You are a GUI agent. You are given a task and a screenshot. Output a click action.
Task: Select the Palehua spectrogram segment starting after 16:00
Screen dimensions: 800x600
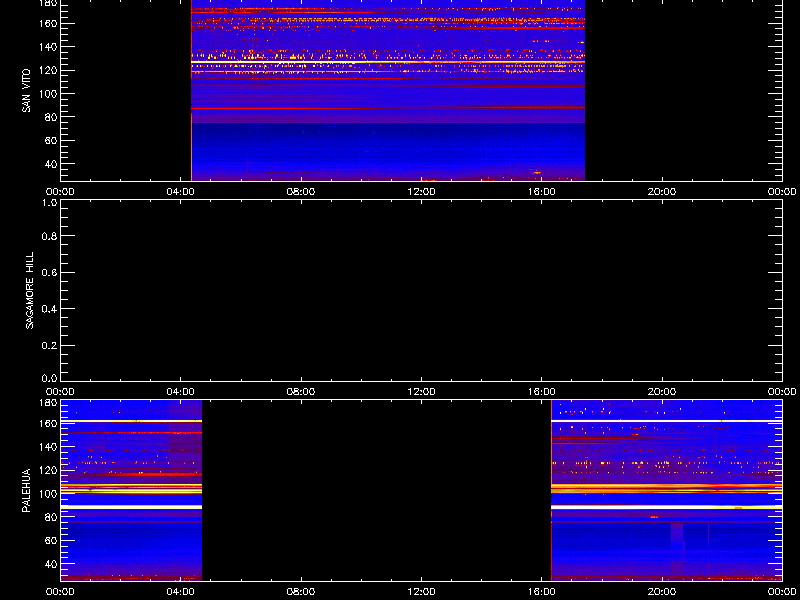click(666, 490)
